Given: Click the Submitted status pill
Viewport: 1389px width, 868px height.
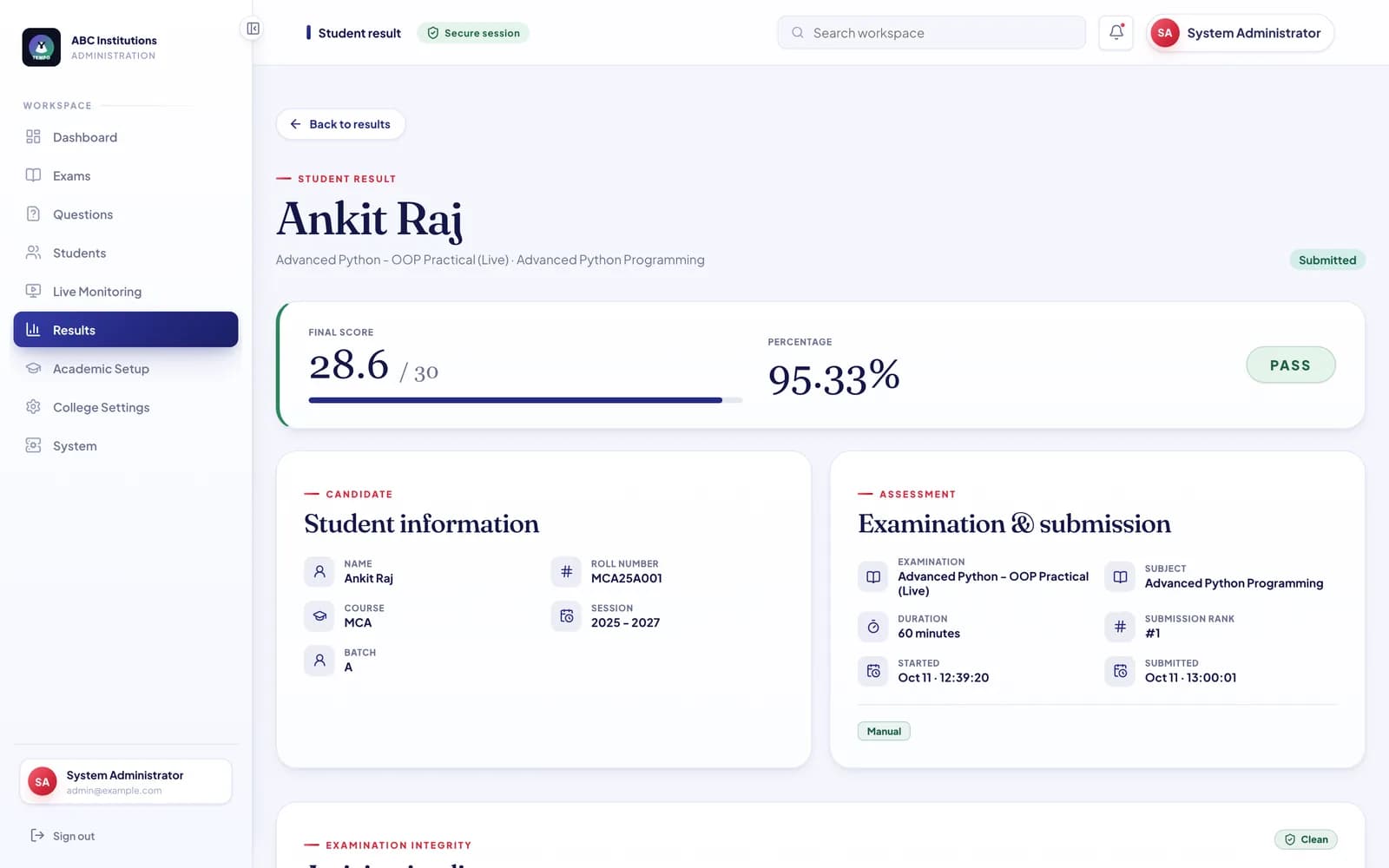Looking at the screenshot, I should pyautogui.click(x=1326, y=260).
